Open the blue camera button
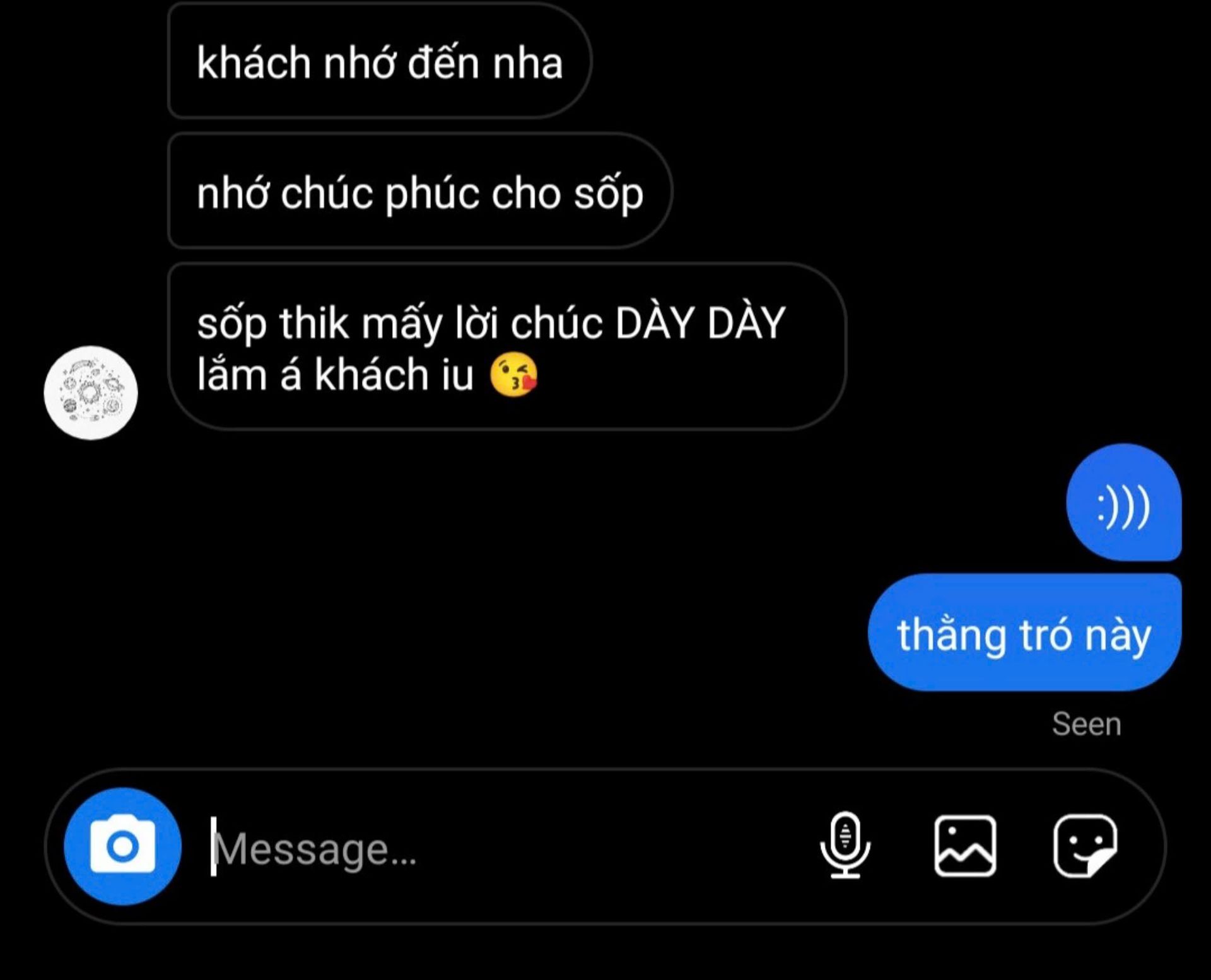Image resolution: width=1211 pixels, height=980 pixels. coord(122,846)
